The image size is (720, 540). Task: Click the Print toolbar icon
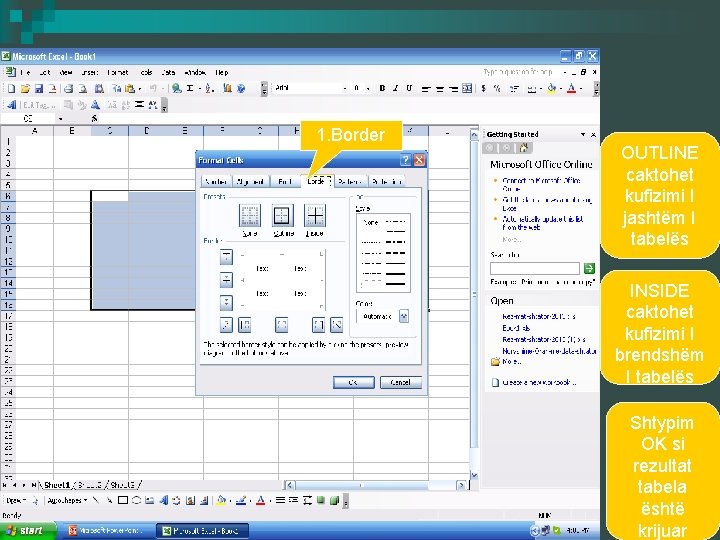[68, 89]
